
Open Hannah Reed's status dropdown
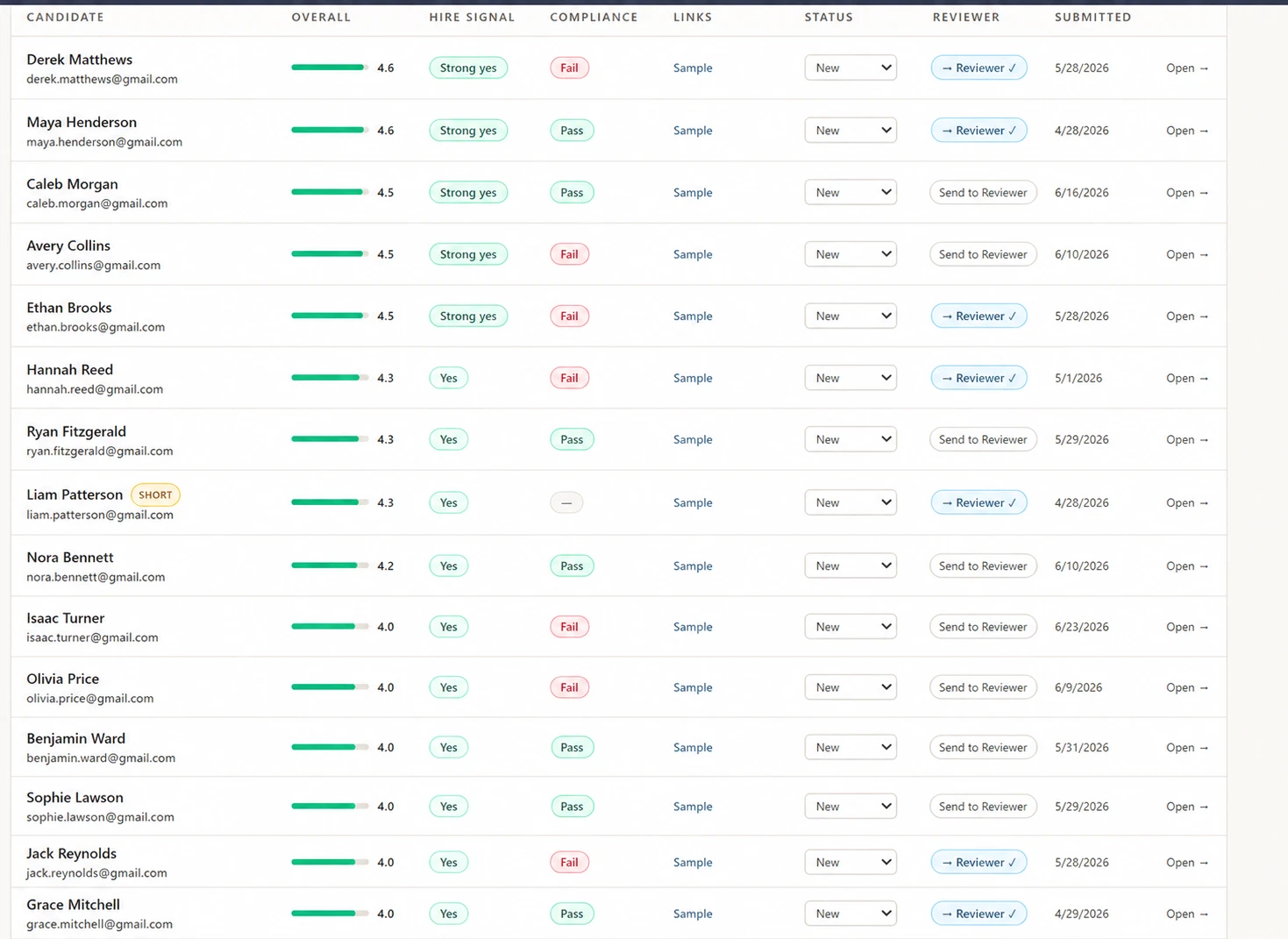tap(850, 378)
